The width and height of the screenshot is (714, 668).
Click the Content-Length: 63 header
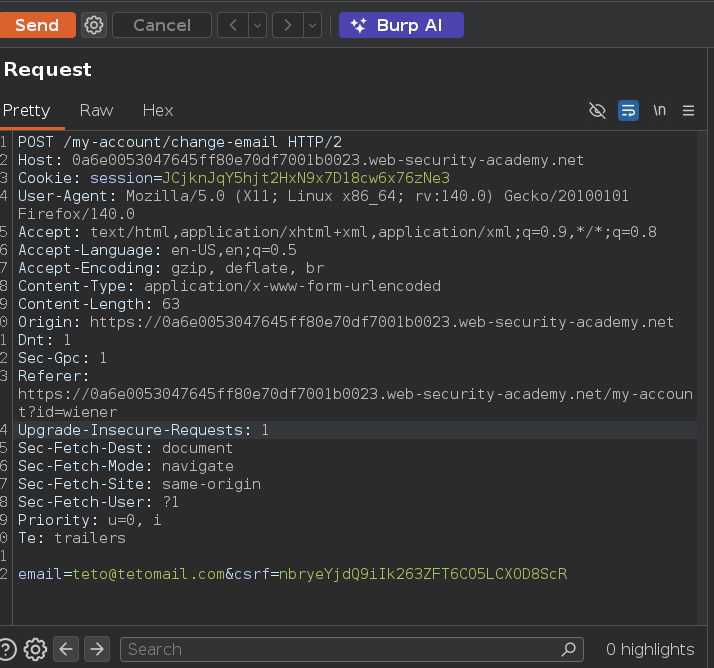point(99,304)
